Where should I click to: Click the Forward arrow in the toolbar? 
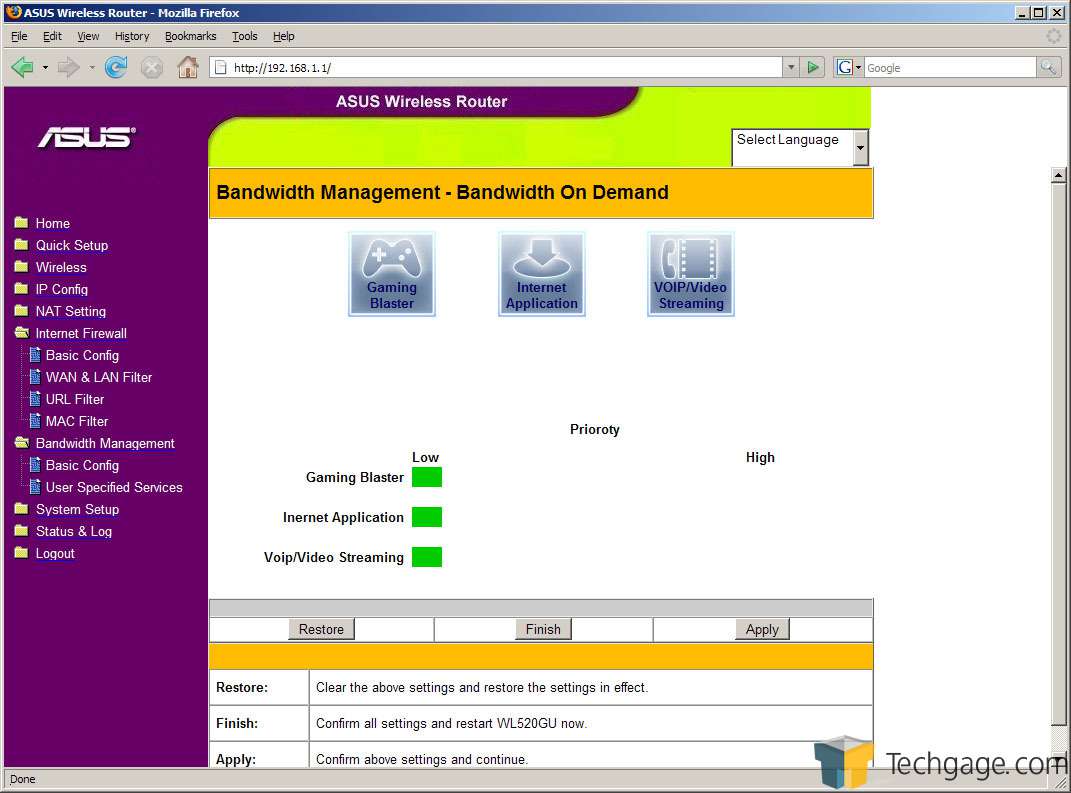(x=68, y=67)
